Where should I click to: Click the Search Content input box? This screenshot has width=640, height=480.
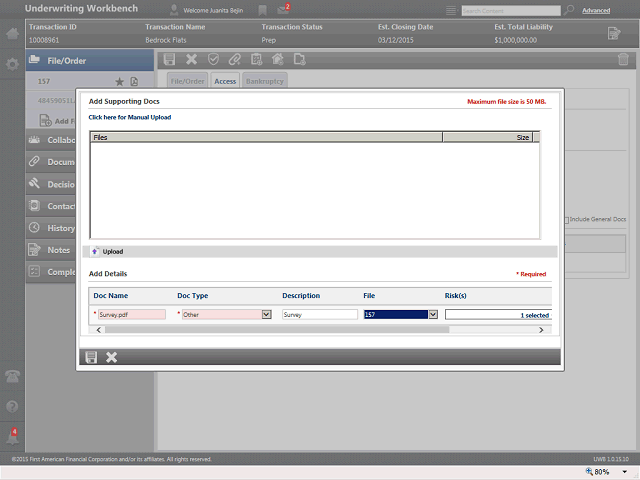[x=511, y=11]
